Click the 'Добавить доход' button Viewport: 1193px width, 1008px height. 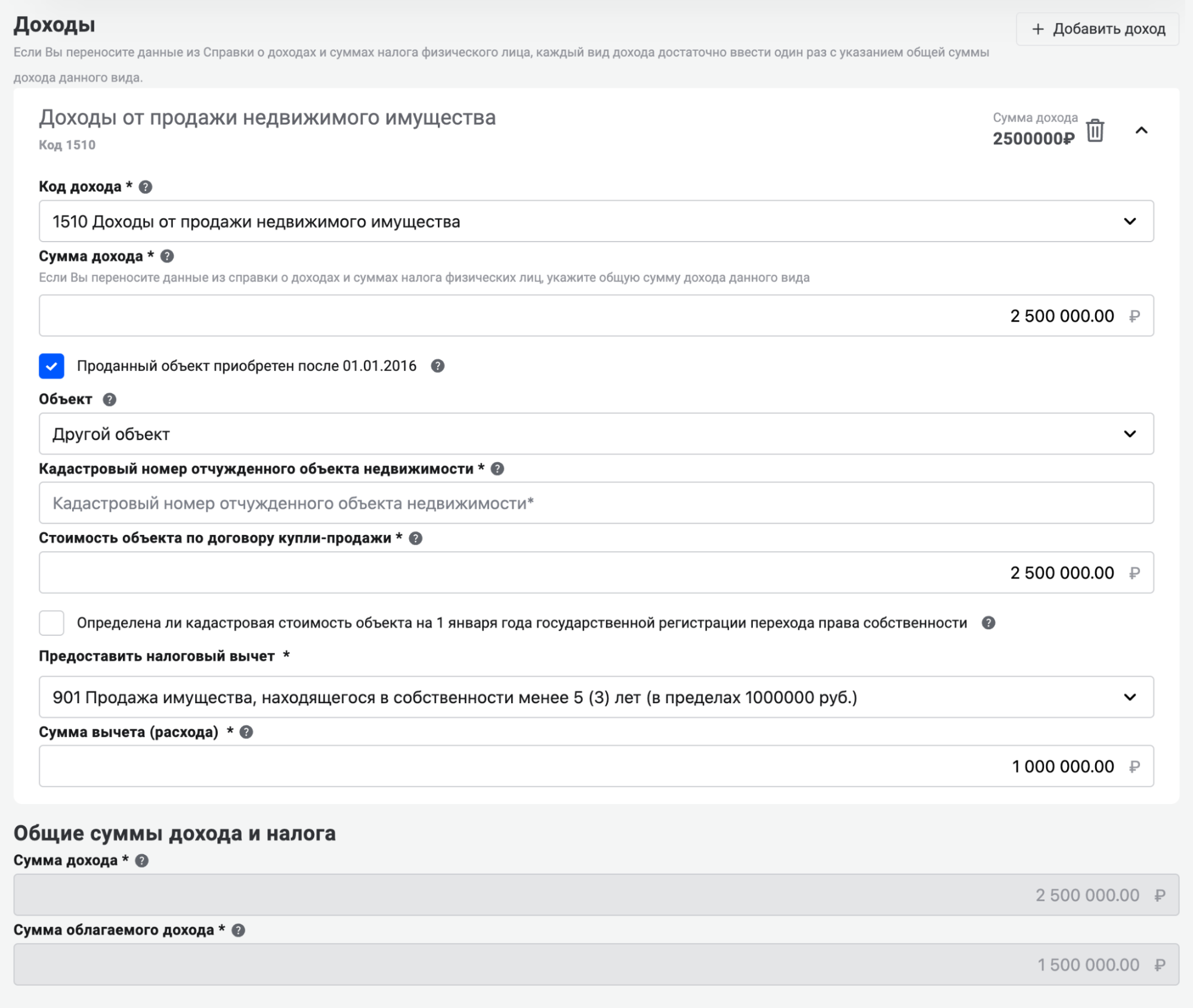click(x=1098, y=29)
